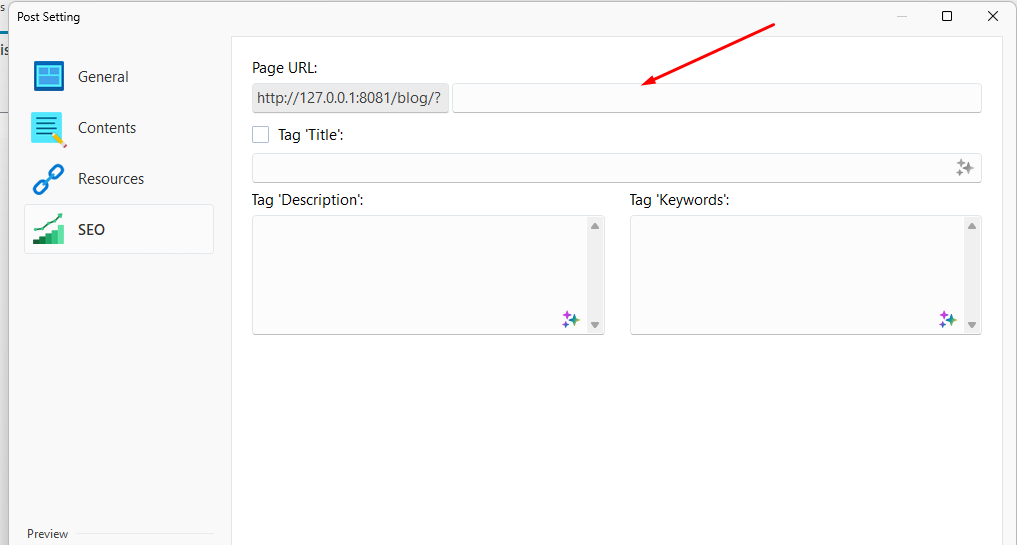The width and height of the screenshot is (1017, 545).
Task: Click the General section icon
Action: [48, 77]
